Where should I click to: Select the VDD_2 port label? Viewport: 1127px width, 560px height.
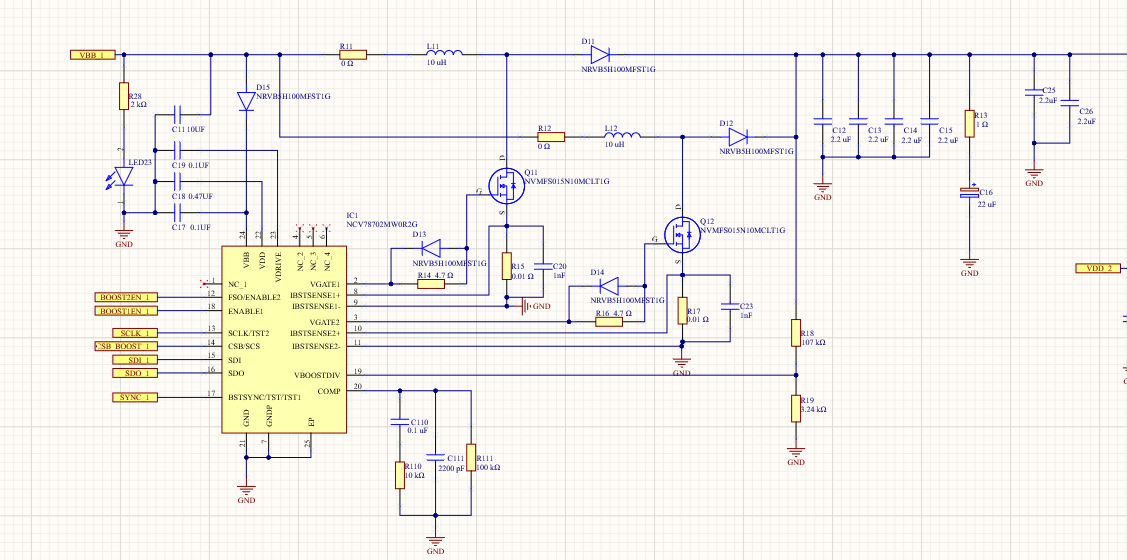pos(1098,268)
